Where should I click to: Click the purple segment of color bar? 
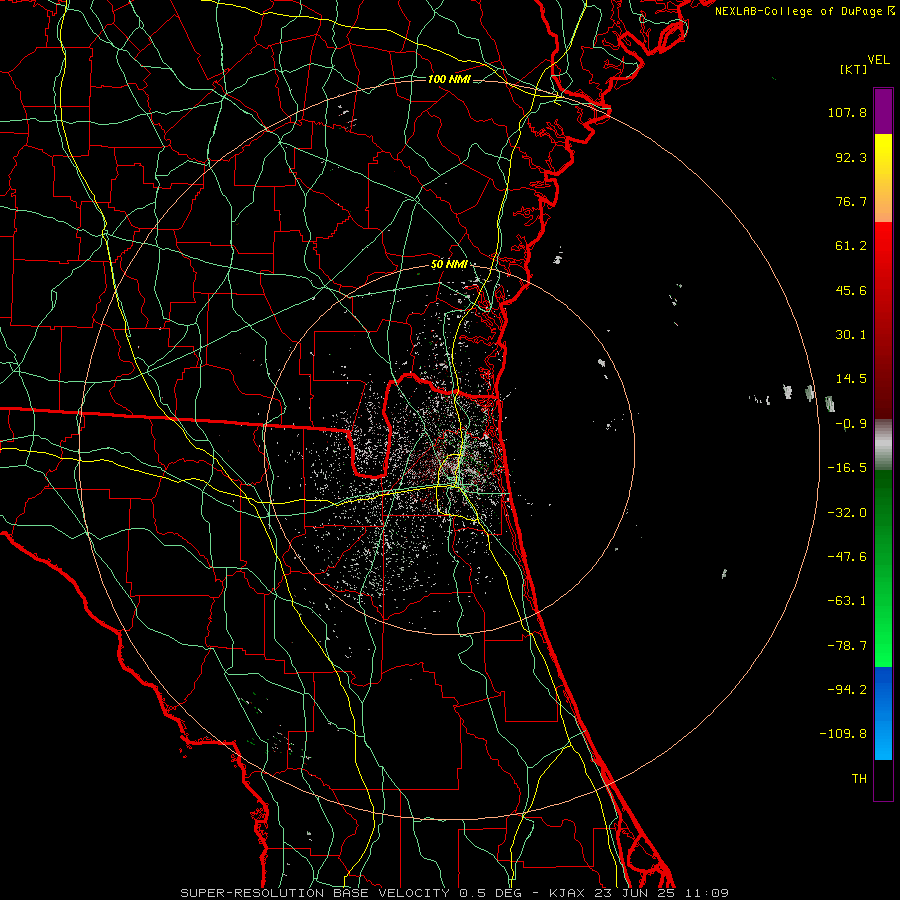[x=883, y=111]
